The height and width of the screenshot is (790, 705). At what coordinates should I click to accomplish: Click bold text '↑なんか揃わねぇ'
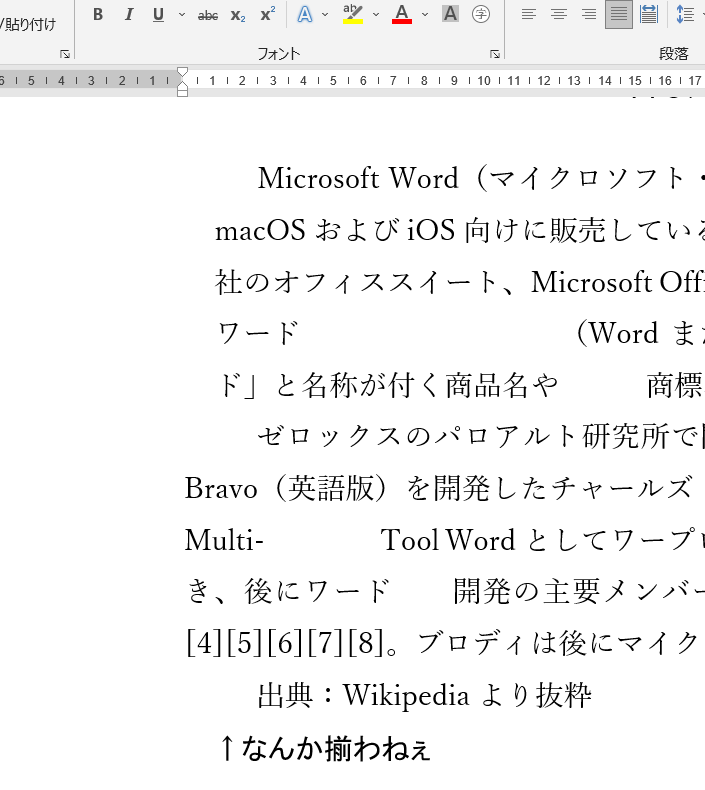click(325, 748)
